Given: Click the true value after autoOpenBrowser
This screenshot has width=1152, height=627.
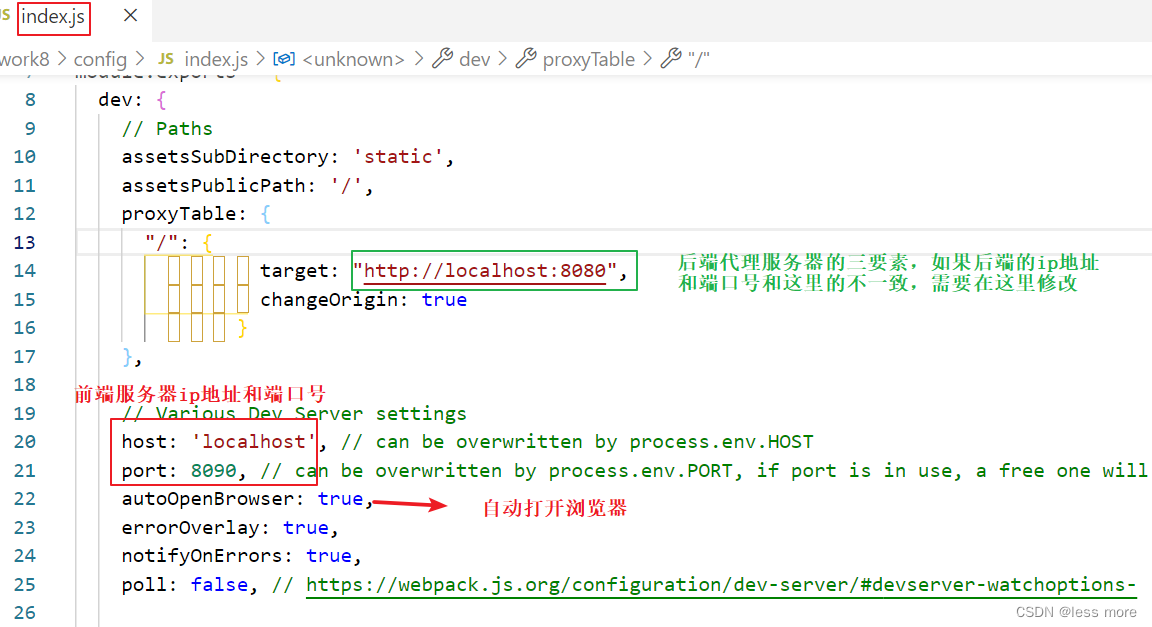Looking at the screenshot, I should click(340, 499).
